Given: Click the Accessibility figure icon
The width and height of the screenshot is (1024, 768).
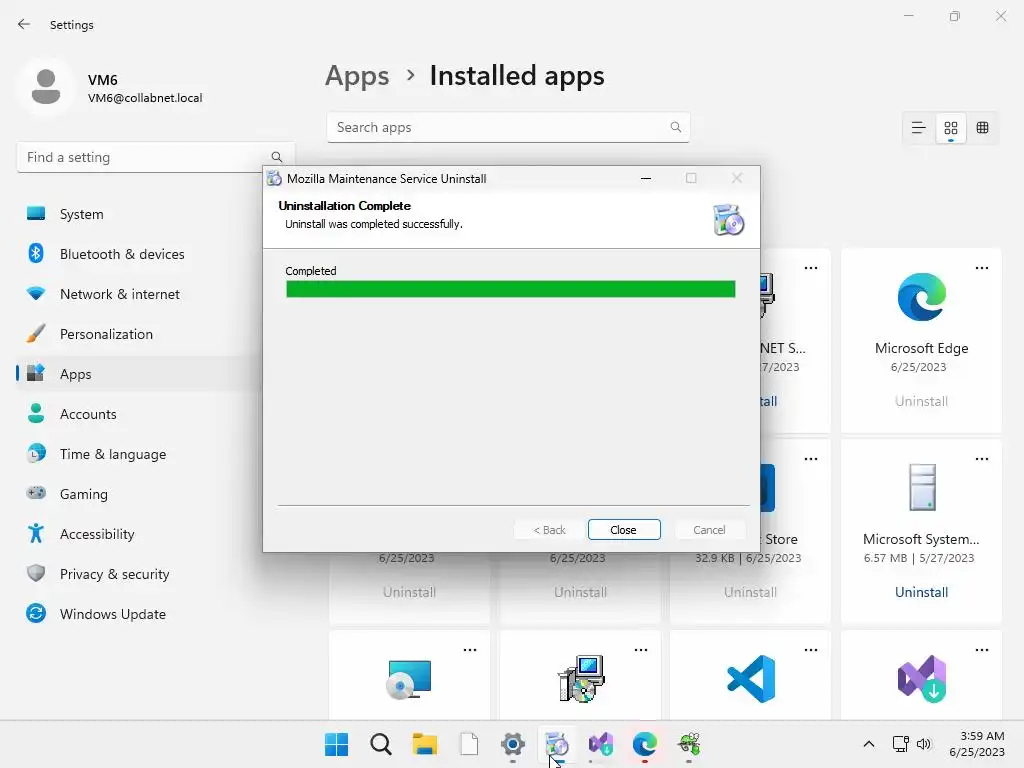Looking at the screenshot, I should pos(36,534).
